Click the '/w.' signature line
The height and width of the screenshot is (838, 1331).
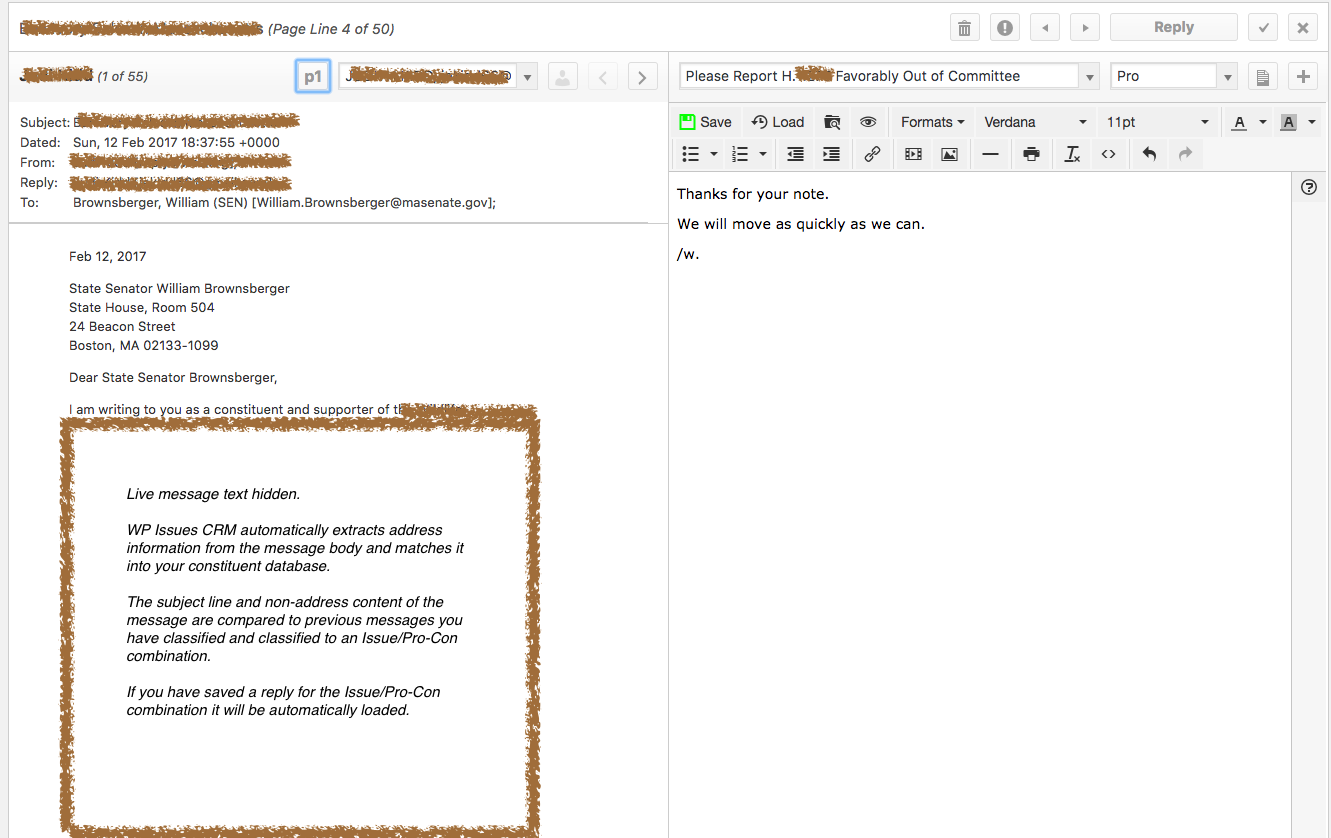click(x=688, y=254)
